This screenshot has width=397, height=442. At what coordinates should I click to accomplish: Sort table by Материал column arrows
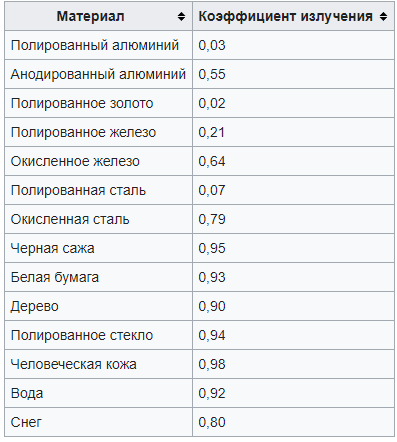tap(181, 16)
